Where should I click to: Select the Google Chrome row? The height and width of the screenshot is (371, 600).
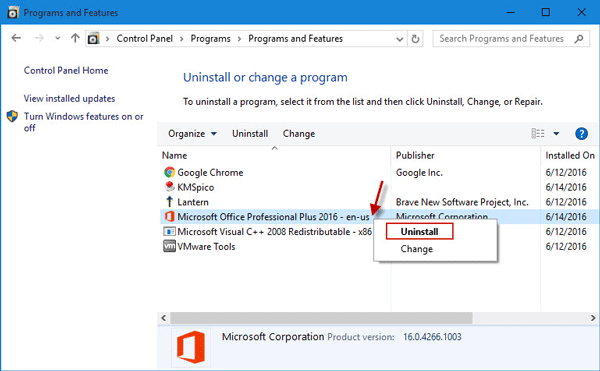[379, 172]
